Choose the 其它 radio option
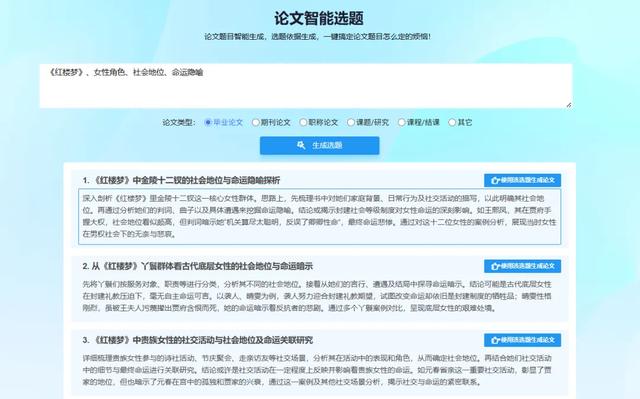Image resolution: width=640 pixels, height=399 pixels. [452, 122]
